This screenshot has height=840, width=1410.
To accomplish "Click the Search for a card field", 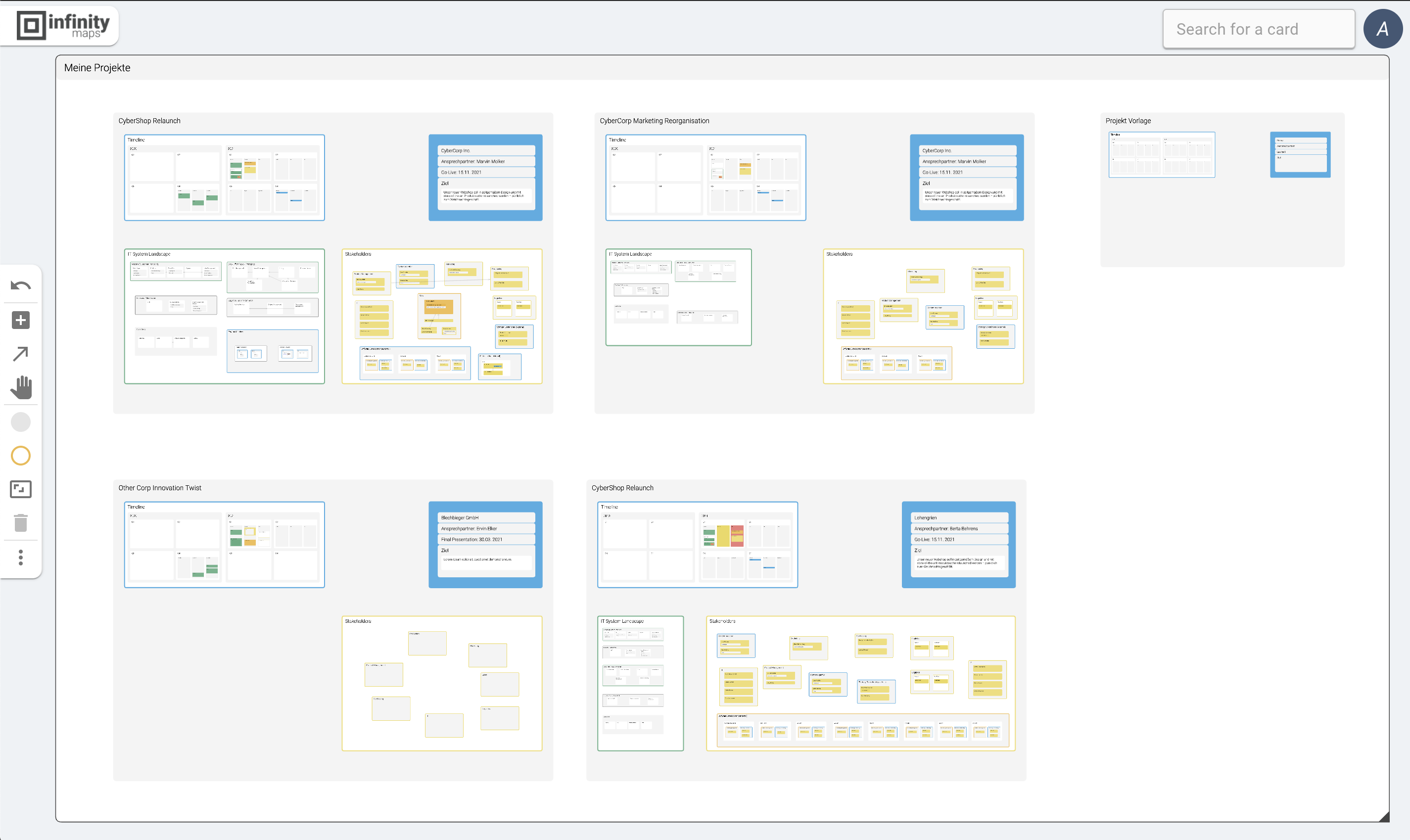I will coord(1258,29).
